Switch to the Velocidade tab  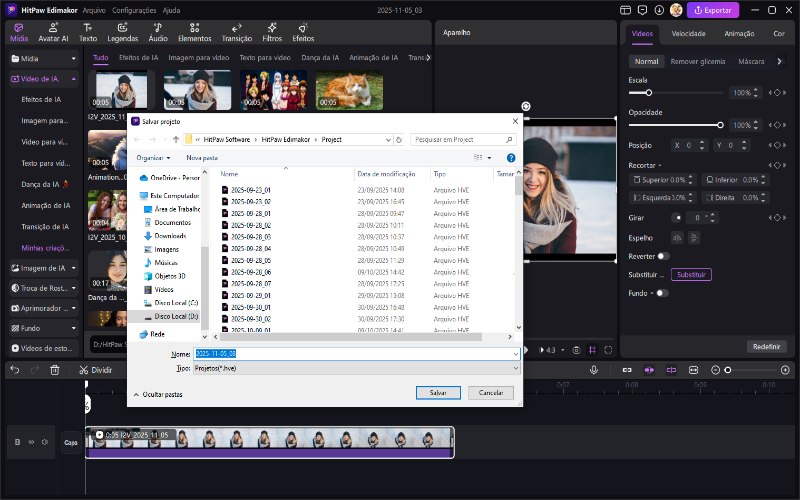point(688,33)
